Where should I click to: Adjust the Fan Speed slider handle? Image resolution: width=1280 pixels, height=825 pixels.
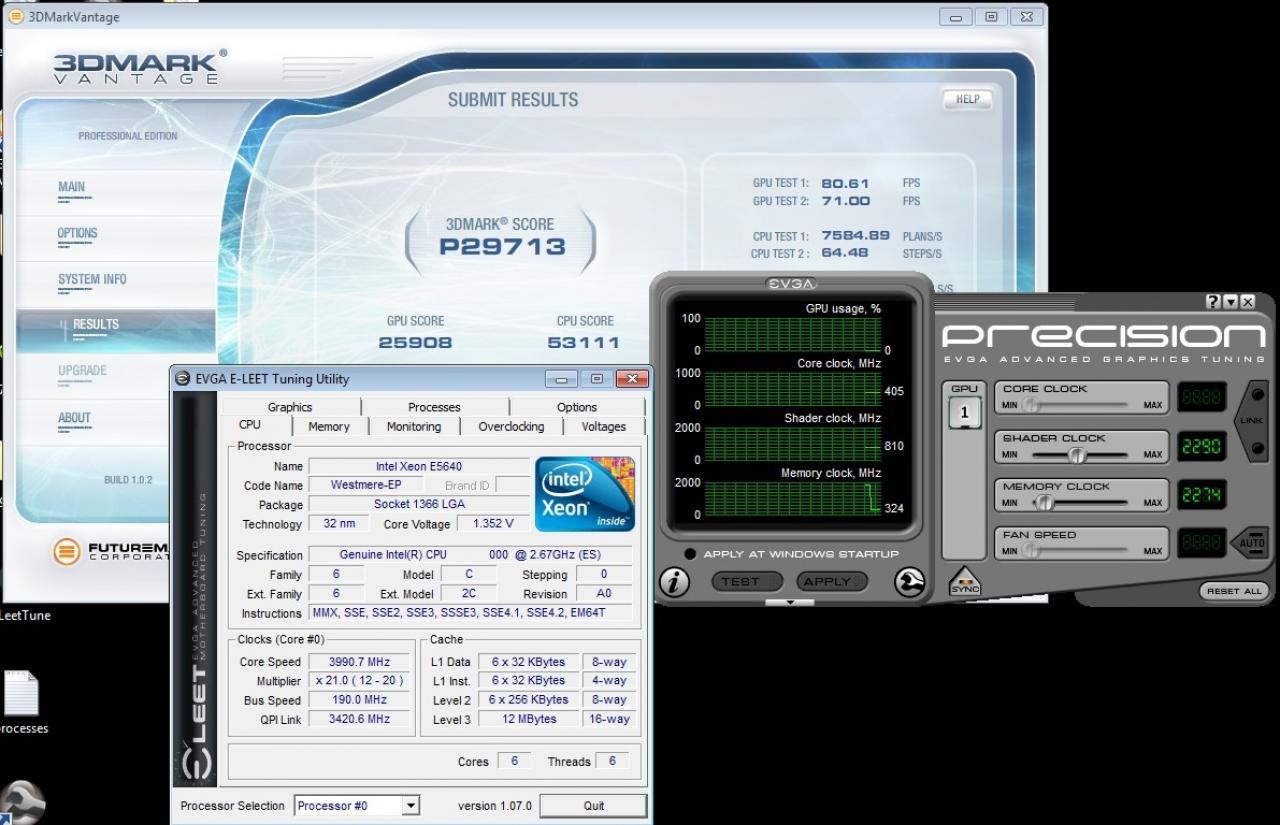[1029, 551]
